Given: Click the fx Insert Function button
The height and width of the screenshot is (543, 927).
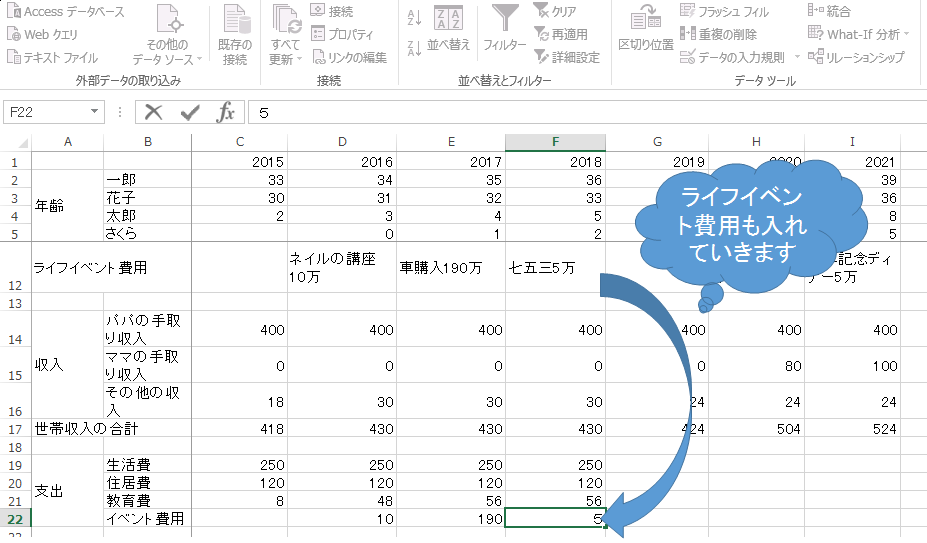Looking at the screenshot, I should coord(226,112).
